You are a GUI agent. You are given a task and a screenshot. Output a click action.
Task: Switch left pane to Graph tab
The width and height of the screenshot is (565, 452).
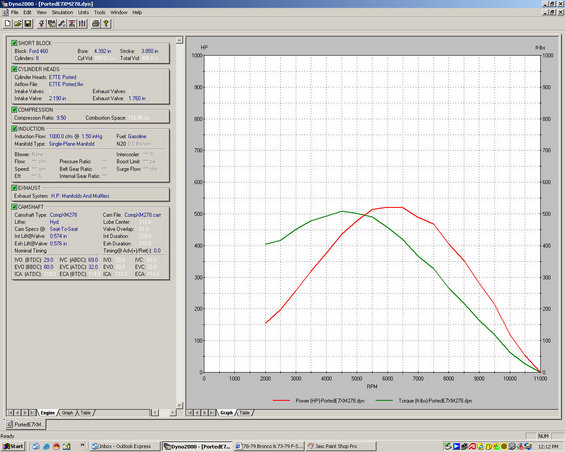67,413
